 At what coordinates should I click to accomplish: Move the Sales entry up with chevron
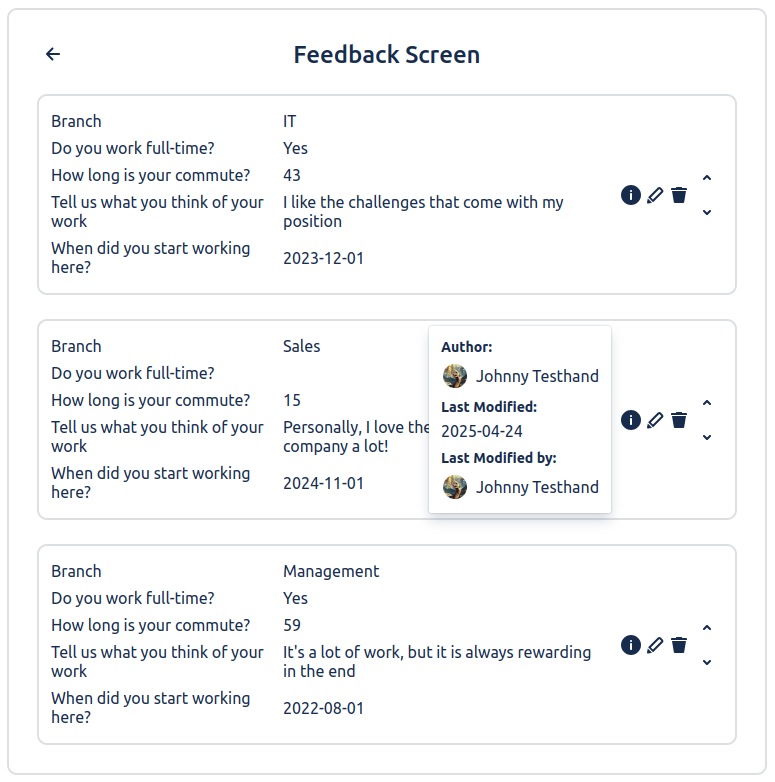click(x=707, y=402)
